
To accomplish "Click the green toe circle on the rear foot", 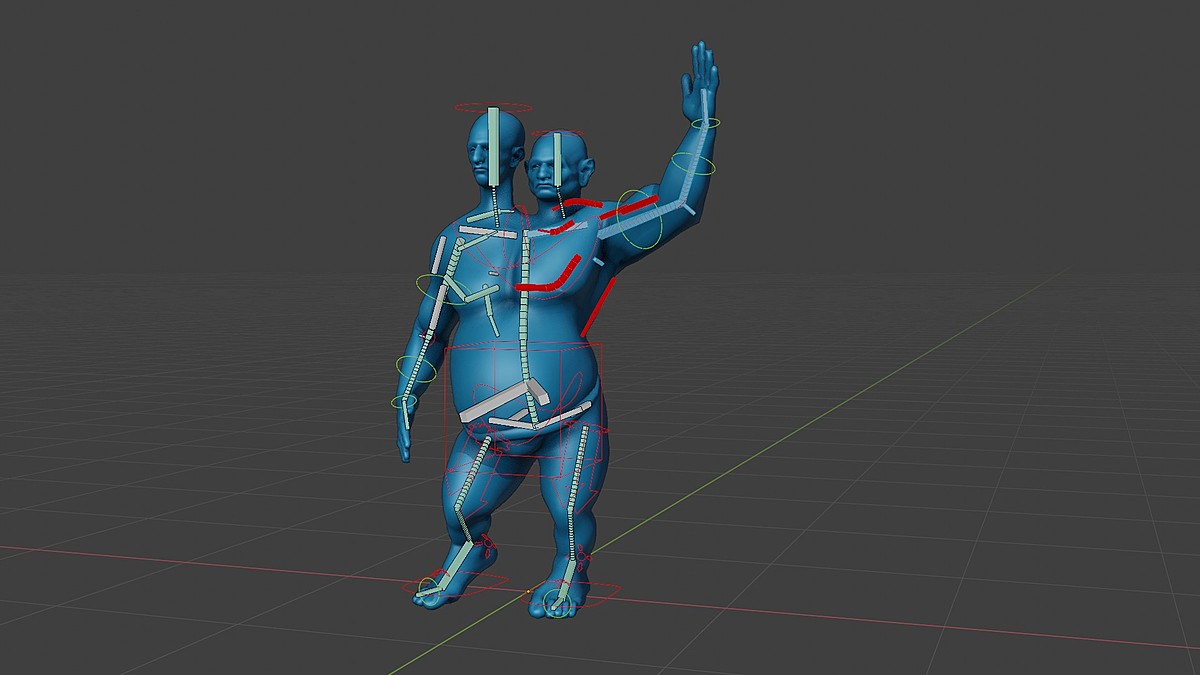I will click(558, 603).
